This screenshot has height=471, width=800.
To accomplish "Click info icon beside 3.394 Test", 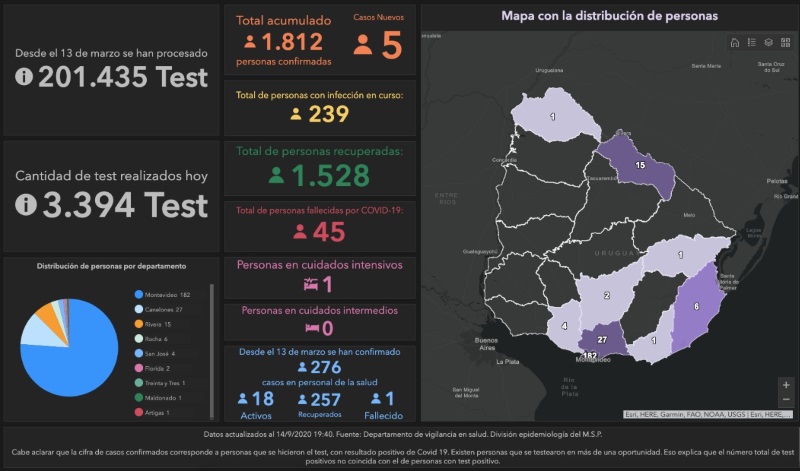I will 25,204.
